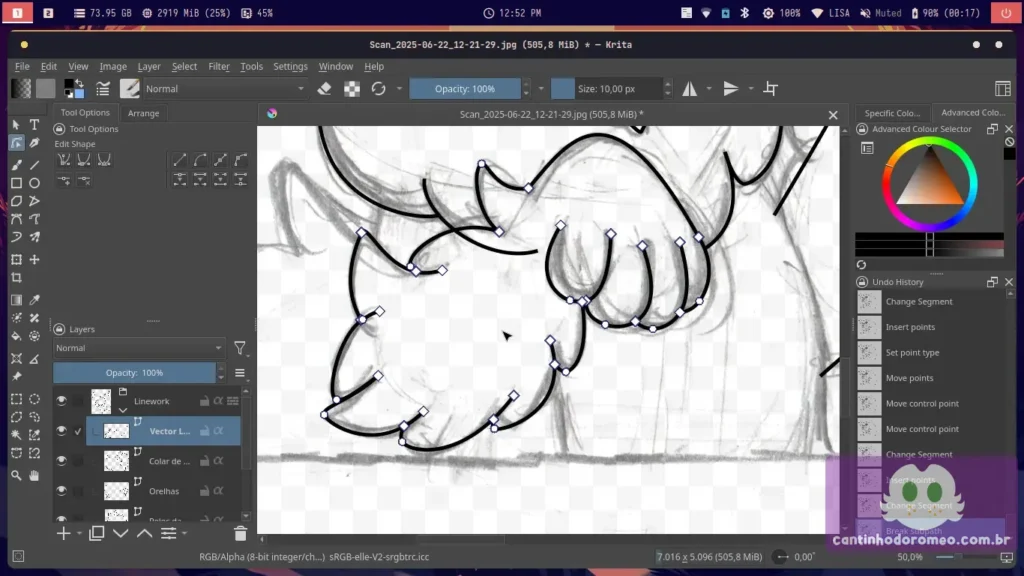This screenshot has height=576, width=1024.
Task: Add a new layer with the plus button
Action: pos(63,534)
